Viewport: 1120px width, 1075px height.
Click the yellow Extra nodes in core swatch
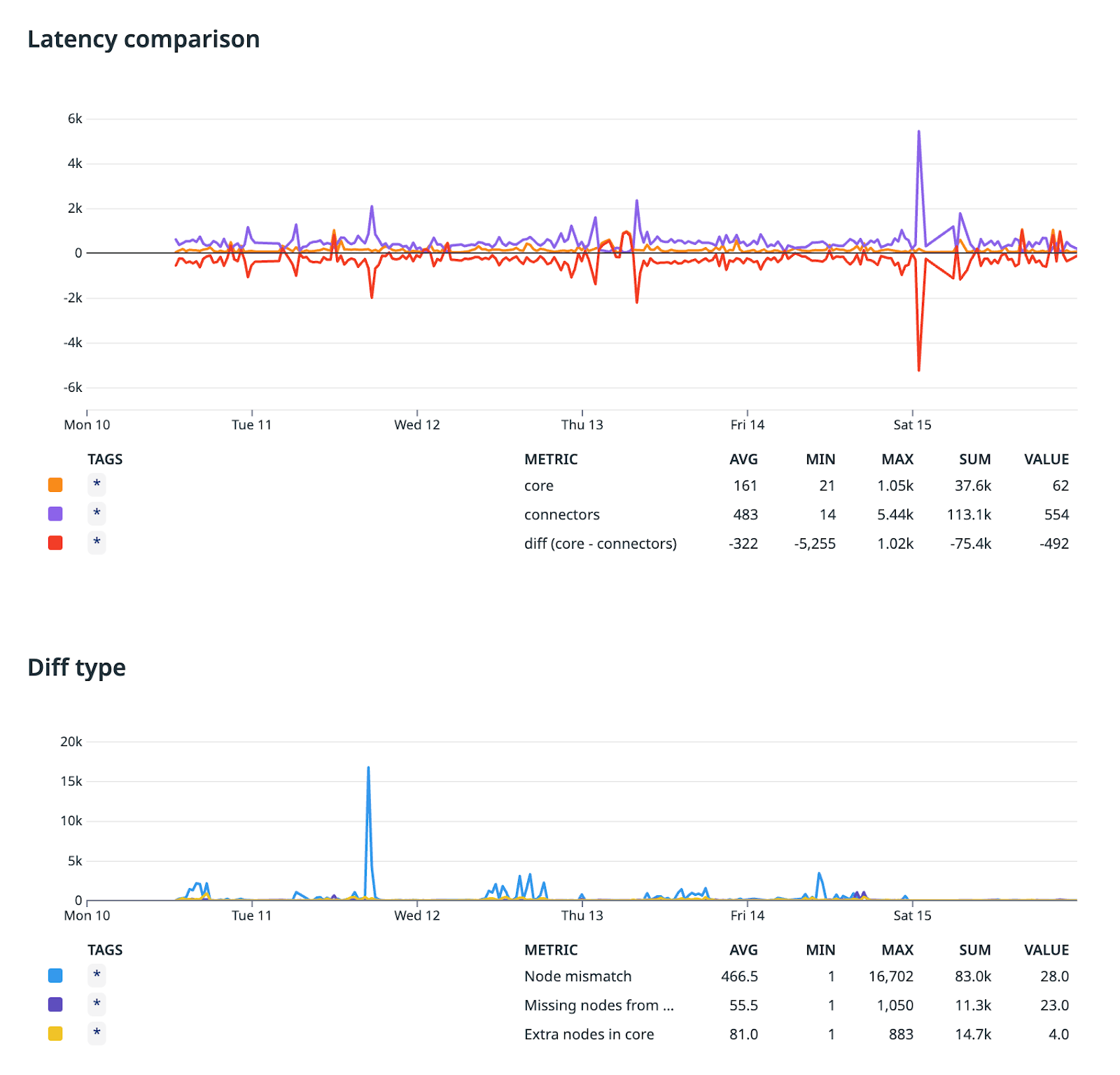[55, 1033]
